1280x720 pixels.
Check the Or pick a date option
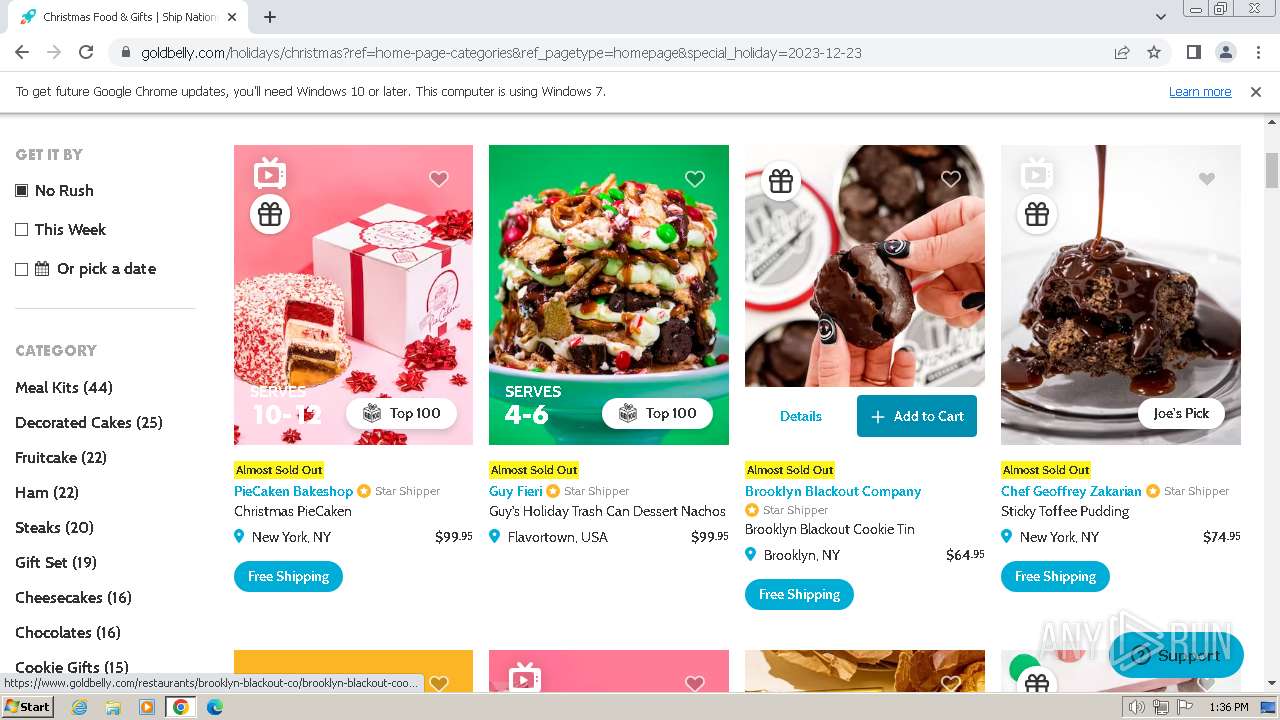(x=21, y=268)
